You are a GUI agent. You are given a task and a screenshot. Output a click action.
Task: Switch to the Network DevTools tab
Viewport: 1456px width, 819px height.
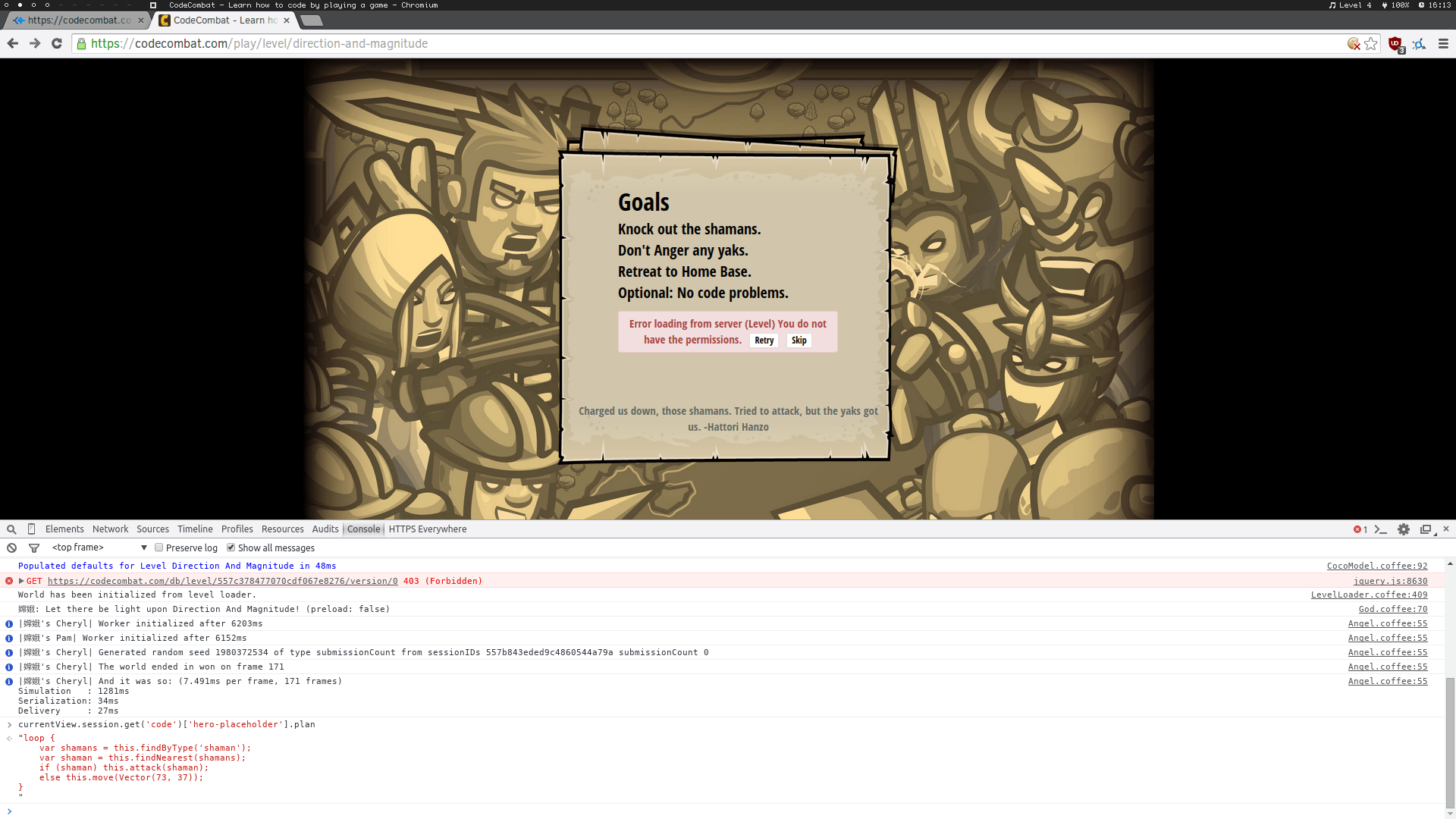(110, 529)
